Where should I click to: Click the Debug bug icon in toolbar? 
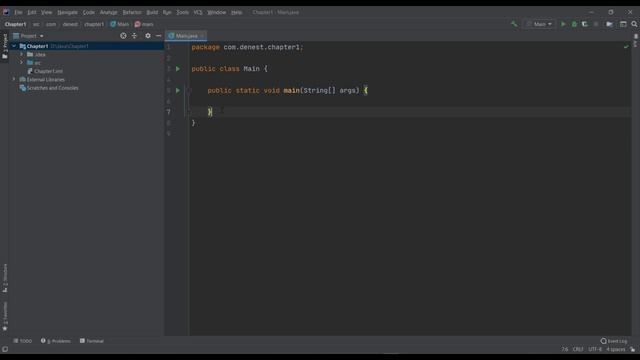pyautogui.click(x=574, y=24)
